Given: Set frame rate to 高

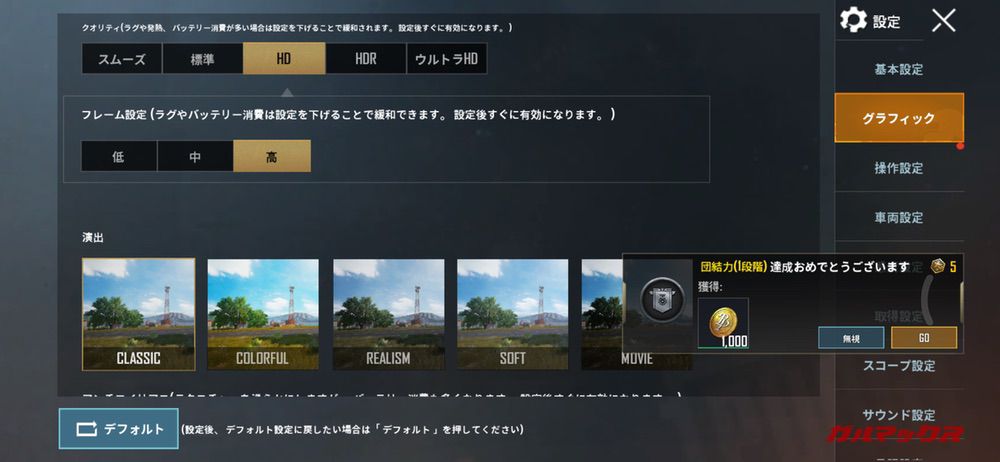Looking at the screenshot, I should tap(272, 156).
